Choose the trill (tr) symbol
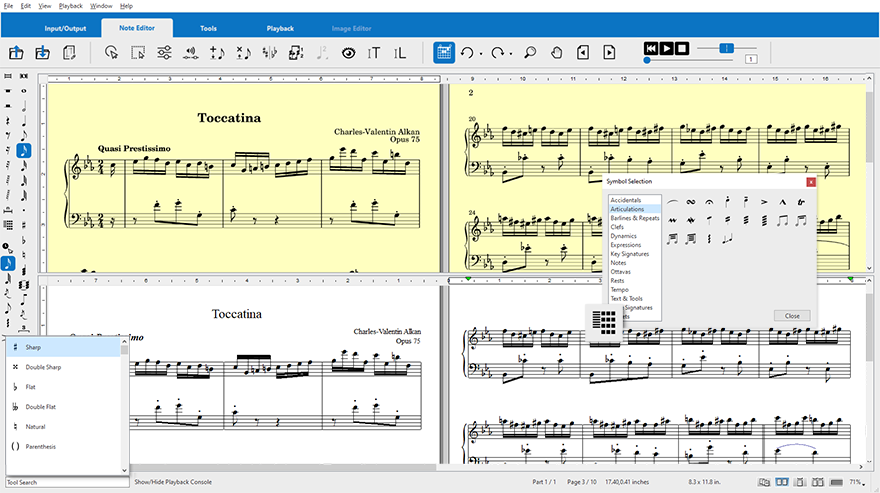The width and height of the screenshot is (880, 493). (x=801, y=202)
